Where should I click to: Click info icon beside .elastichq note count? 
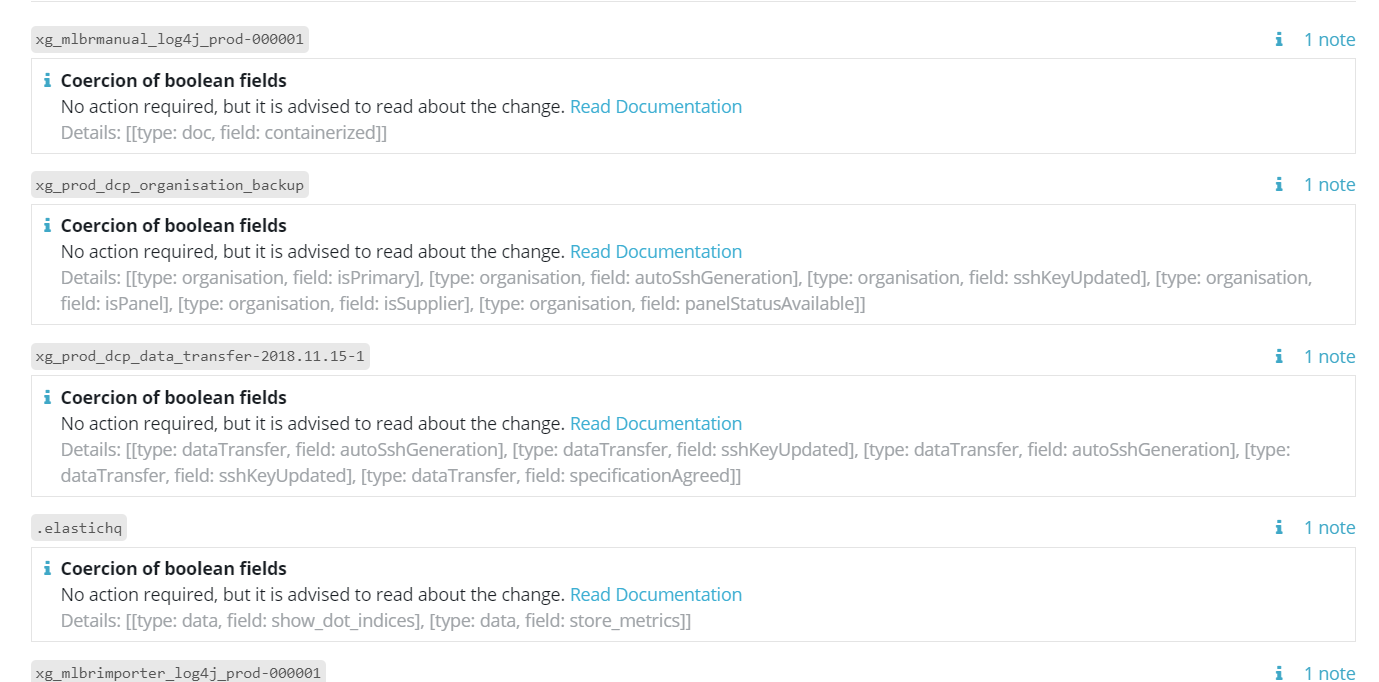pyautogui.click(x=1278, y=528)
